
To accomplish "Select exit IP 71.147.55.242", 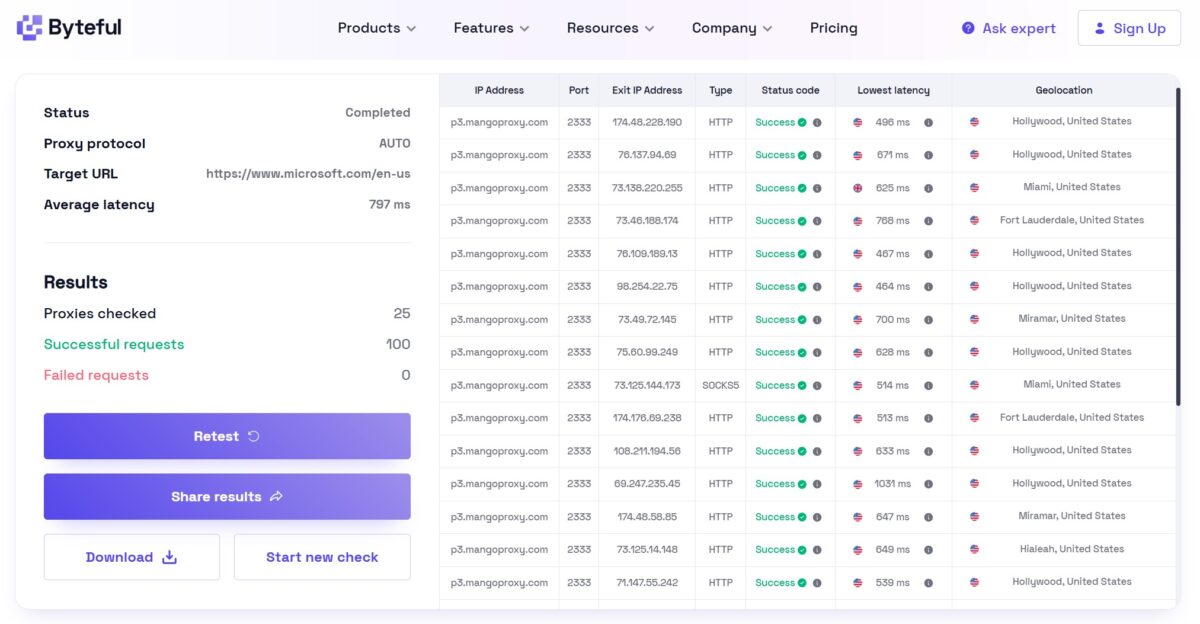I will 647,582.
